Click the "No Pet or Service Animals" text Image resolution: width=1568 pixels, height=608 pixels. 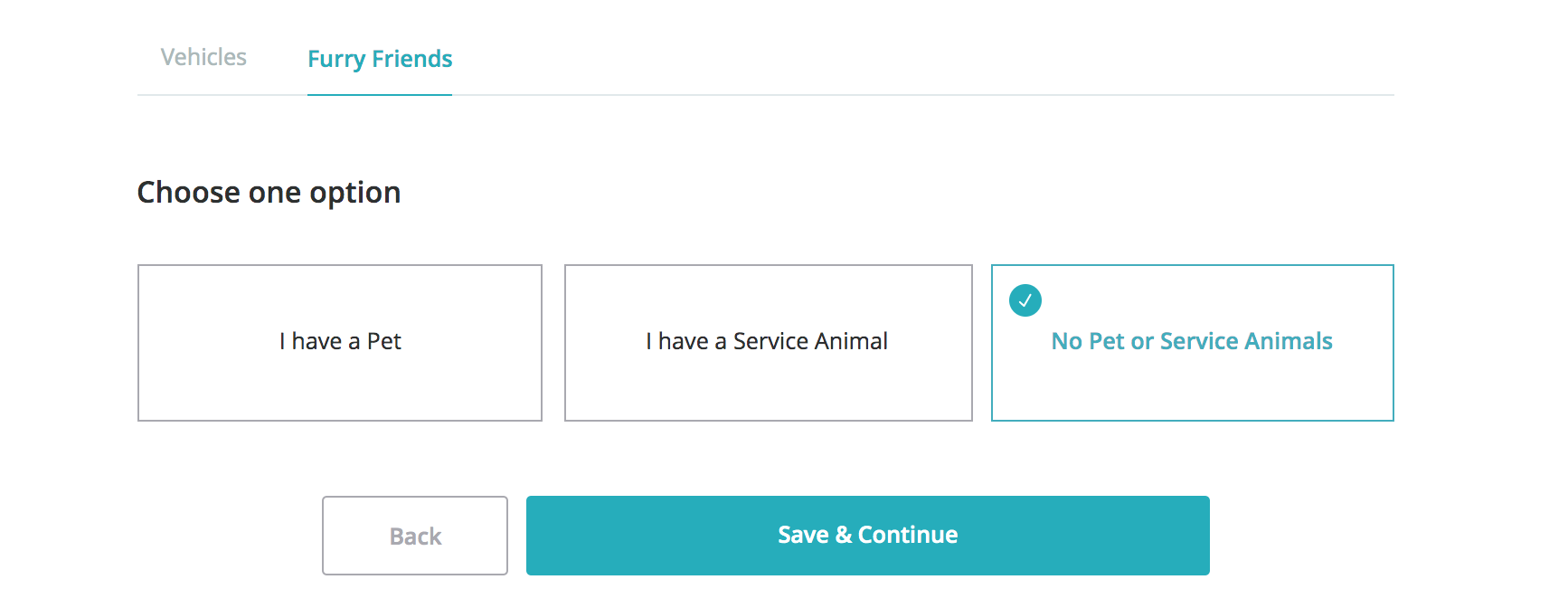coord(1192,341)
